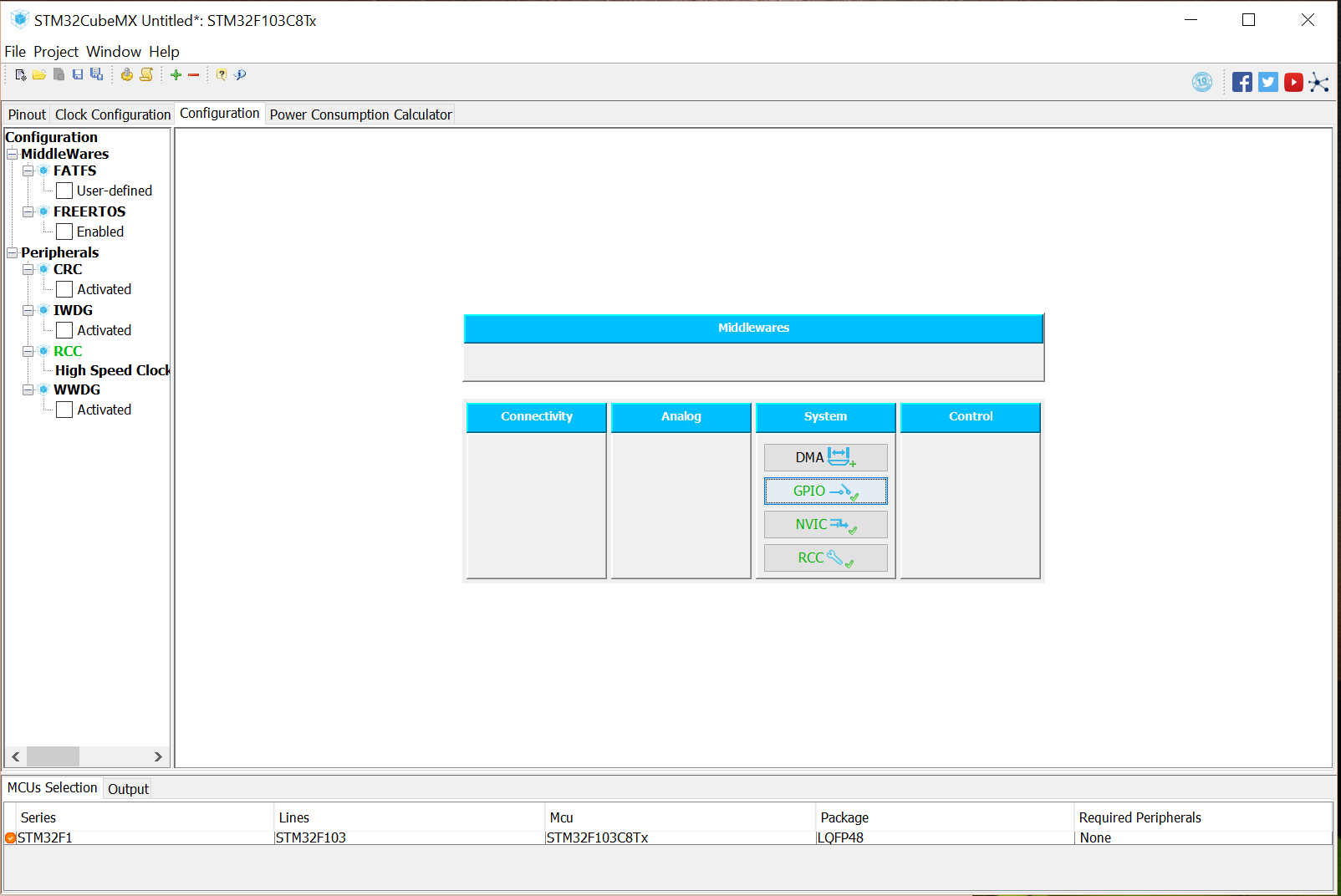Click the STM32F103 Lines cell

pos(410,837)
